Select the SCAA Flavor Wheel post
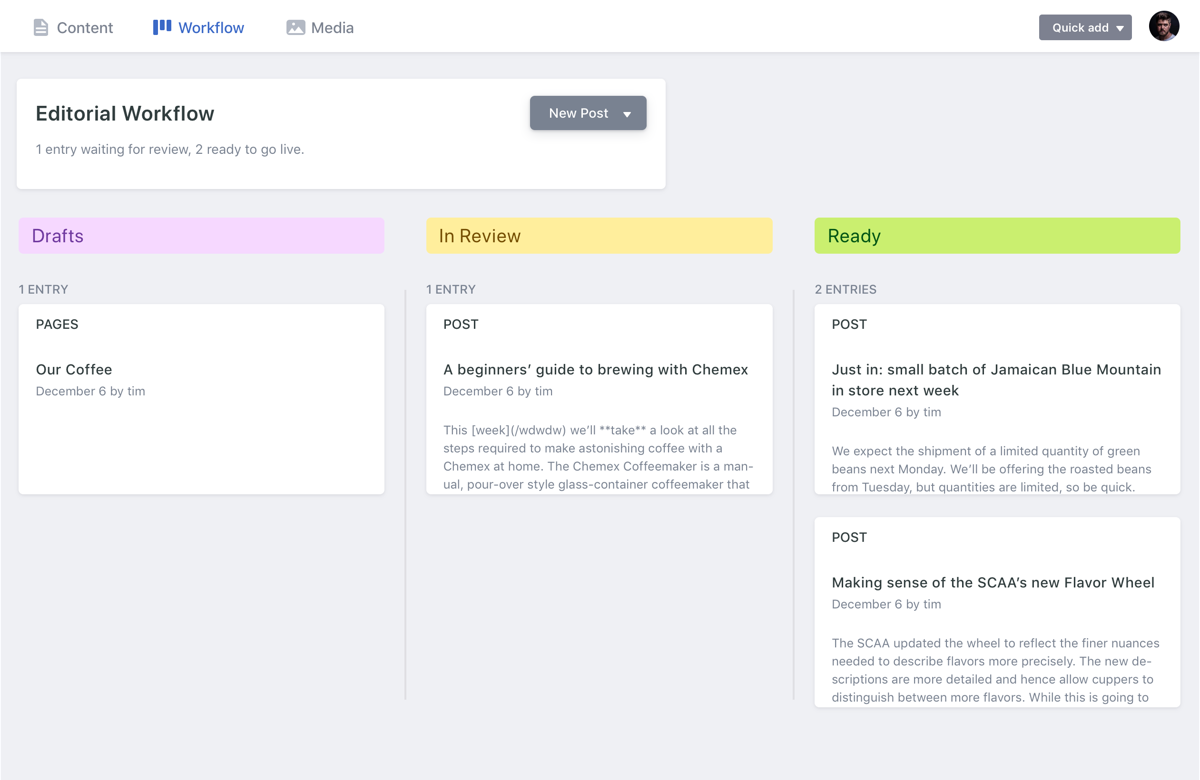Image resolution: width=1200 pixels, height=780 pixels. coord(996,611)
